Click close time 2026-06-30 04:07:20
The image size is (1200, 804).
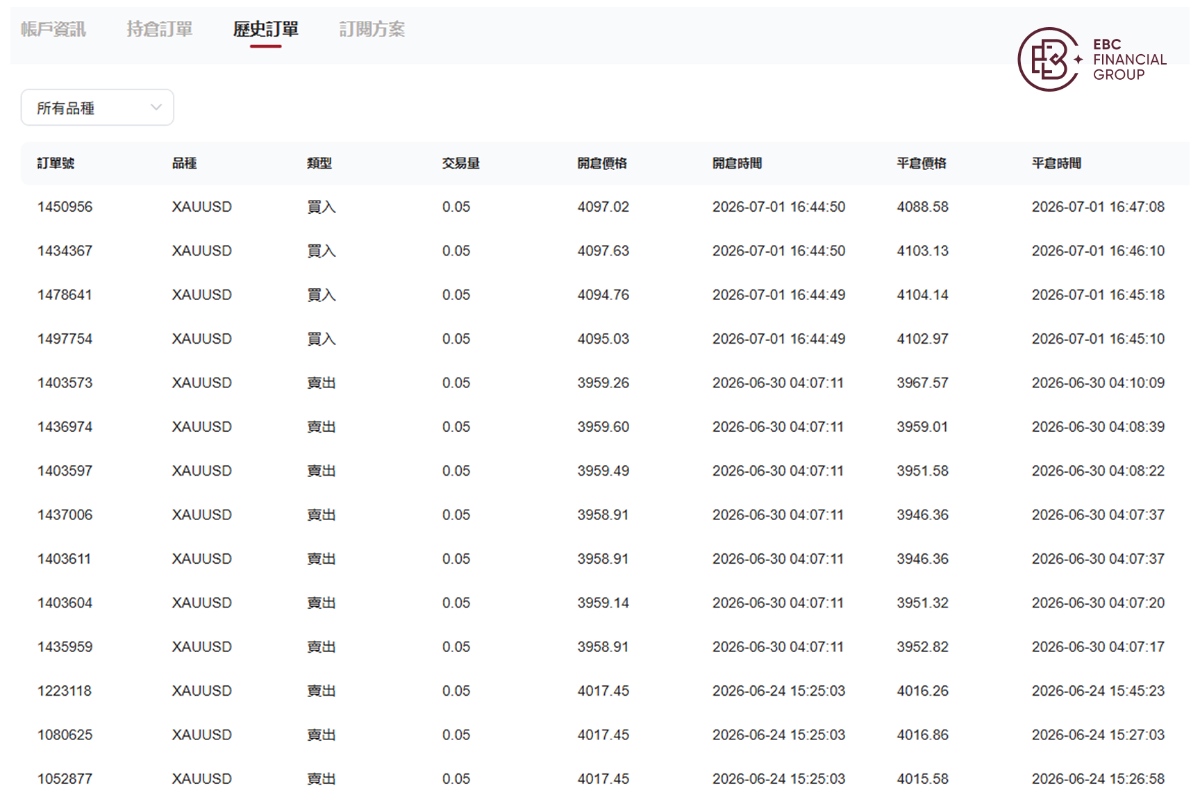1098,603
